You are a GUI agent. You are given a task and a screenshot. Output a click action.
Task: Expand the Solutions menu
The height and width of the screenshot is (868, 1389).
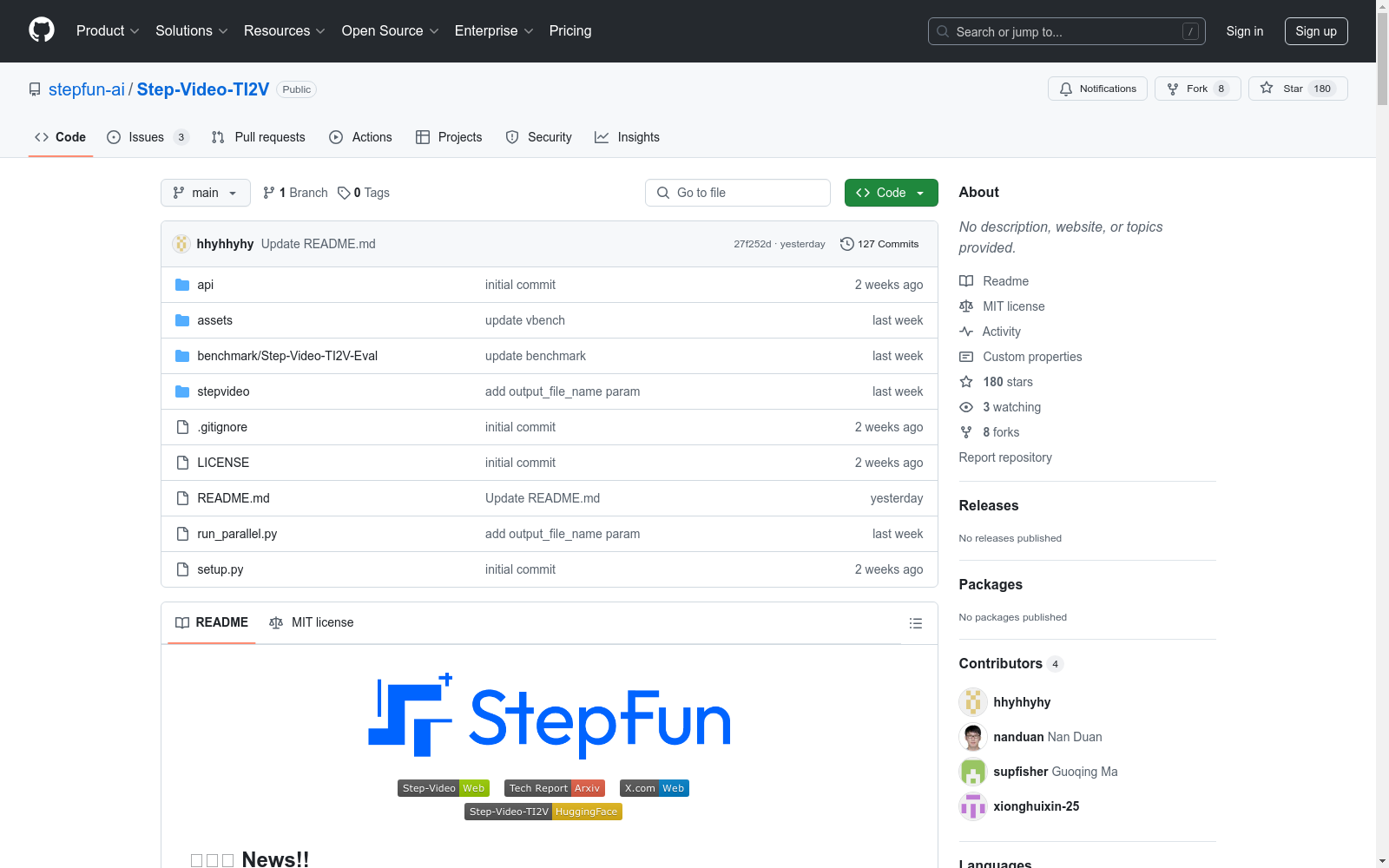pyautogui.click(x=192, y=31)
